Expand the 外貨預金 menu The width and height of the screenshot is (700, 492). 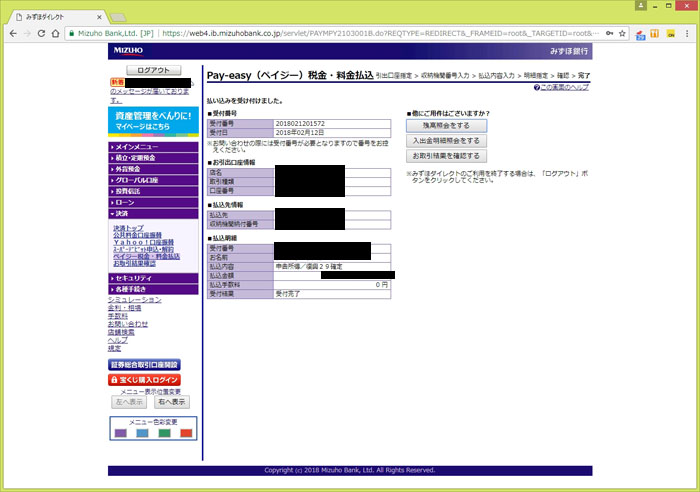tap(153, 169)
